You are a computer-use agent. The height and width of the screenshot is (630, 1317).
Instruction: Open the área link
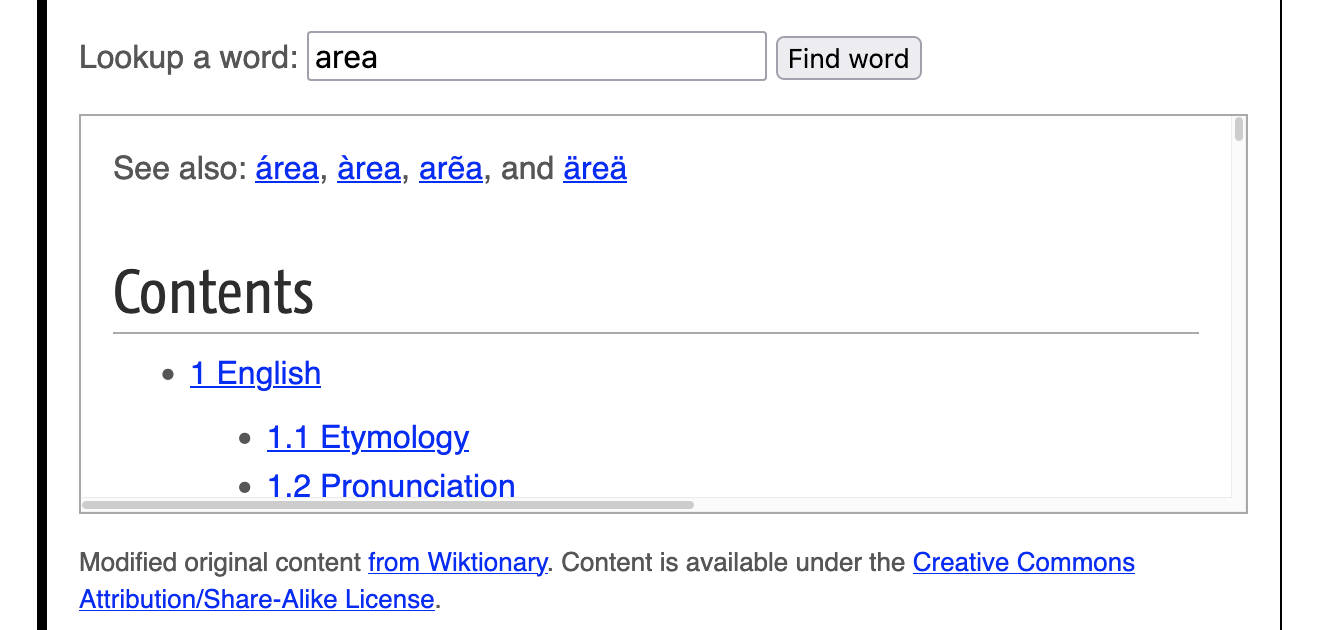coord(287,168)
